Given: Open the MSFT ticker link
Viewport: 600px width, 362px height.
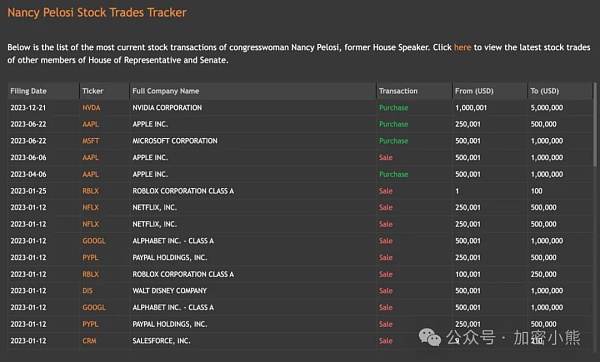Looking at the screenshot, I should pyautogui.click(x=91, y=141).
